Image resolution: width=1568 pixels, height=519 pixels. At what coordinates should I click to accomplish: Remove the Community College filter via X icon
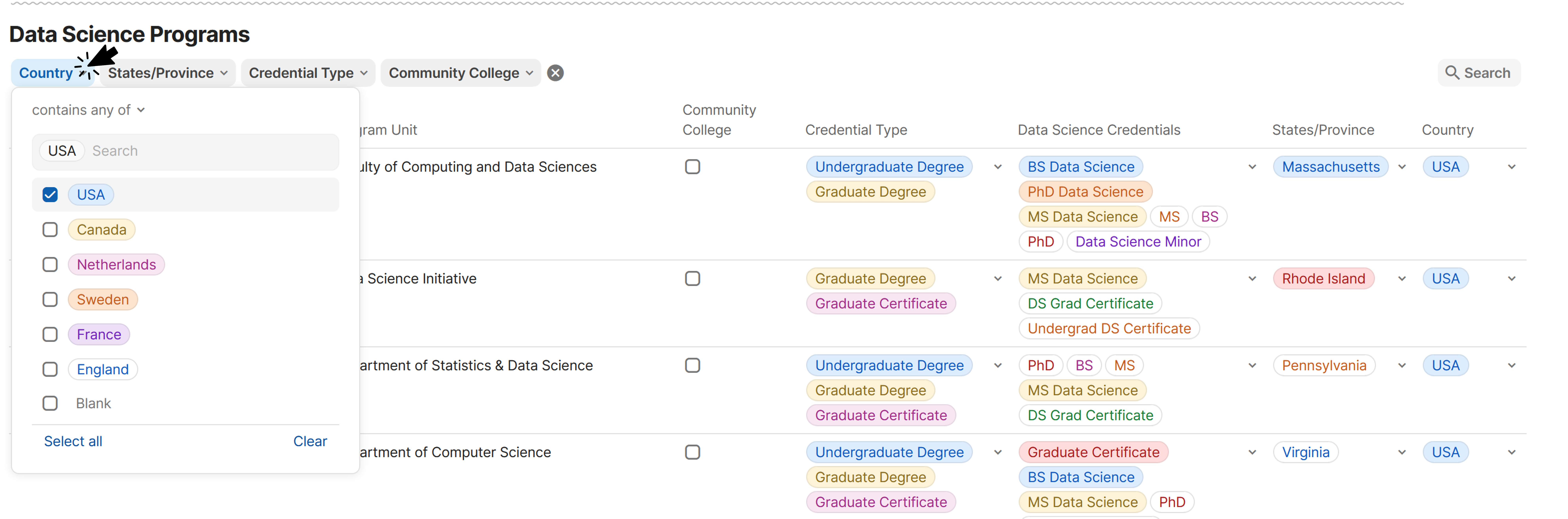pyautogui.click(x=555, y=72)
